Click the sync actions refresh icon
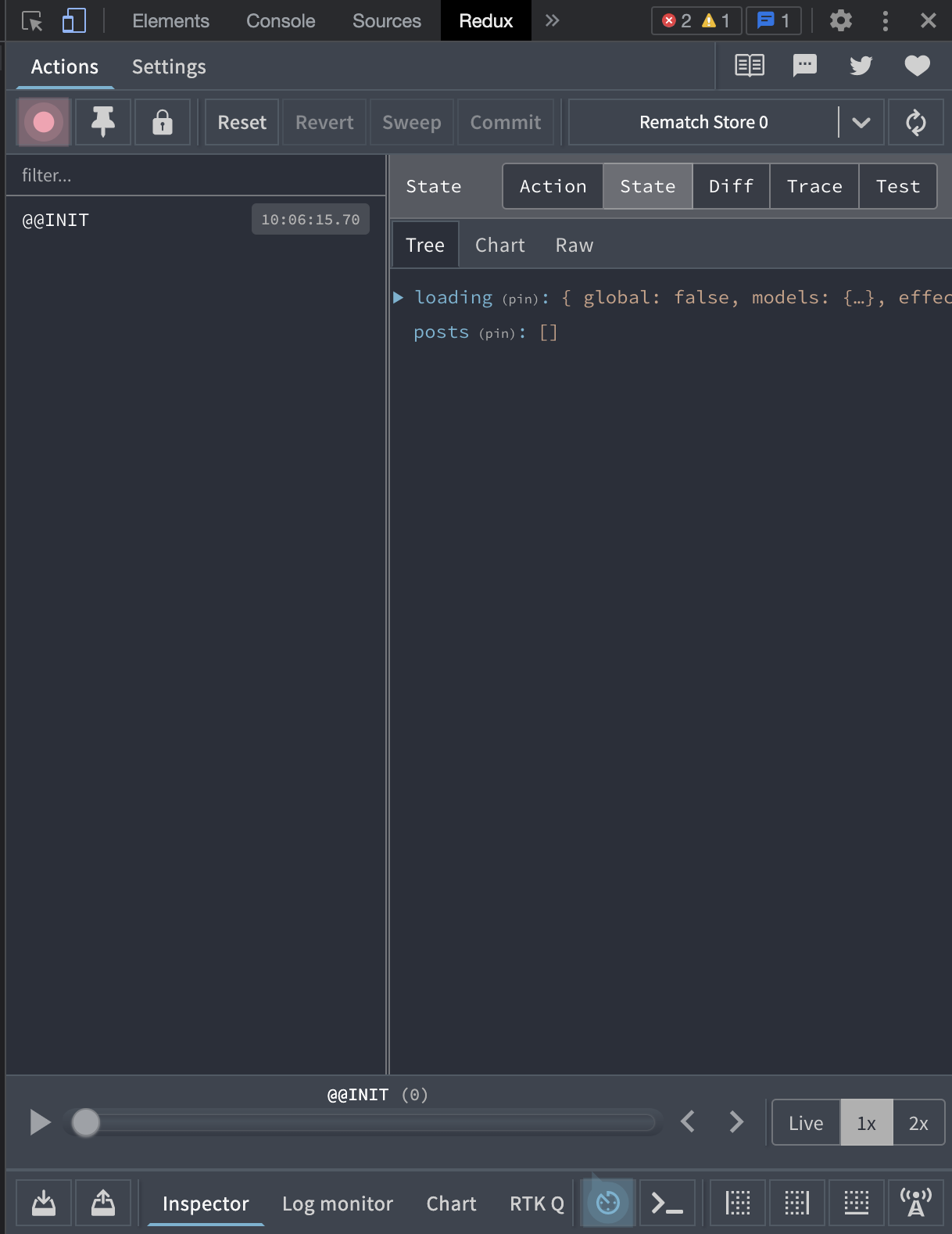952x1234 pixels. (915, 122)
